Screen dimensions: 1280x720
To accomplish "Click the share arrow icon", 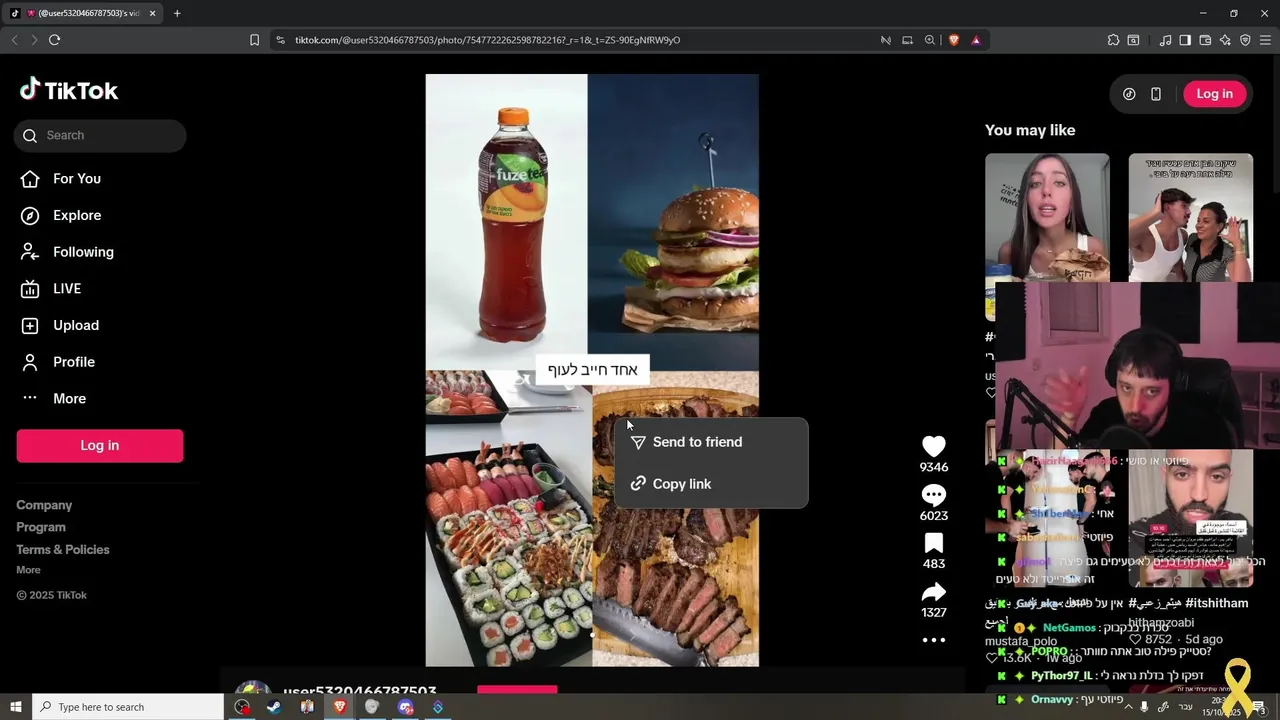I will tap(934, 591).
